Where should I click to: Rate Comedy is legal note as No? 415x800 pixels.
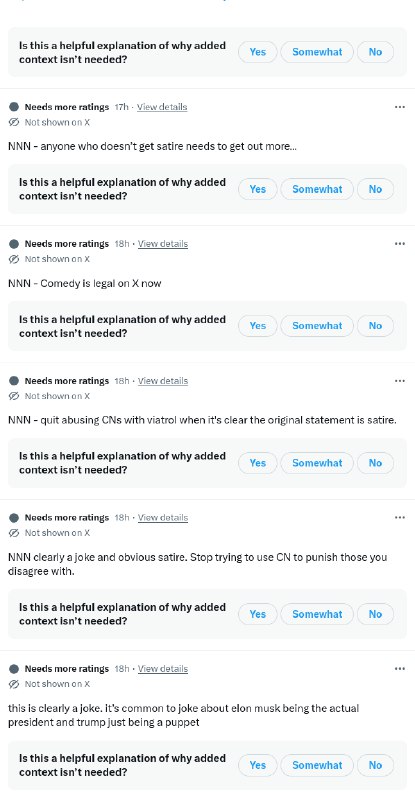coord(375,326)
